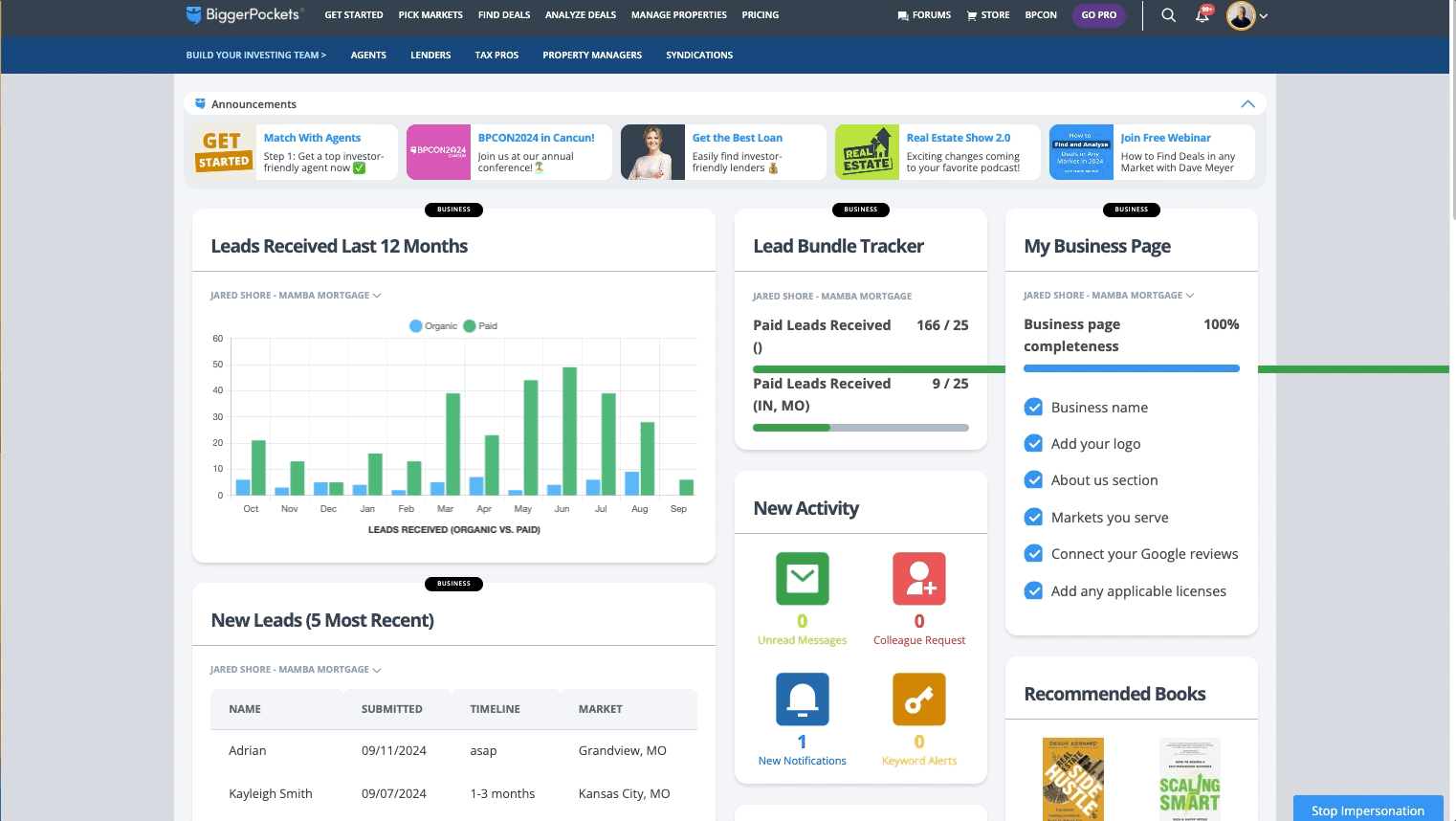Expand business selector in Leads Received chart
The height and width of the screenshot is (821, 1456).
point(296,296)
